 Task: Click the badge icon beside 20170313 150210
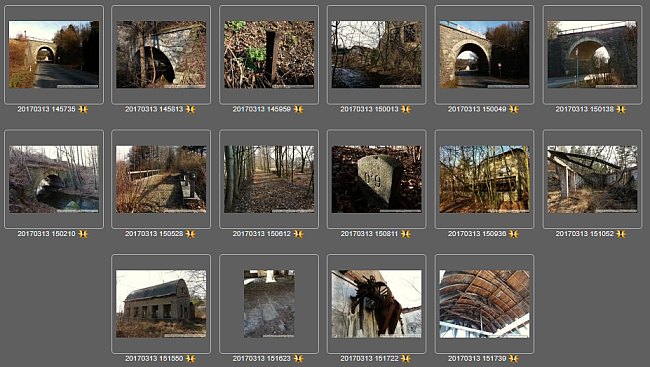coord(83,234)
